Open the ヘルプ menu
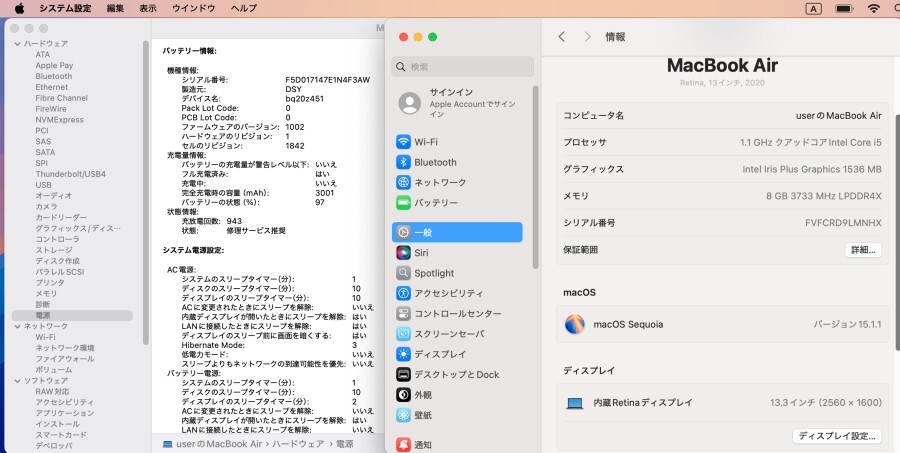Image resolution: width=900 pixels, height=453 pixels. point(244,8)
